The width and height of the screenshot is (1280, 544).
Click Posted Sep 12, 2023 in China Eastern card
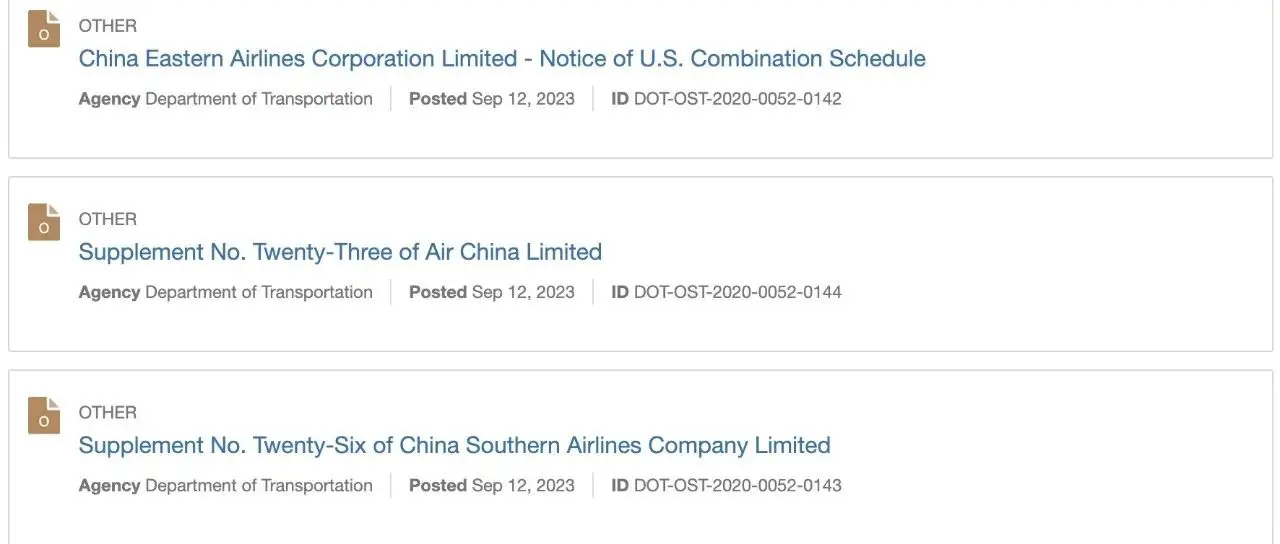492,99
